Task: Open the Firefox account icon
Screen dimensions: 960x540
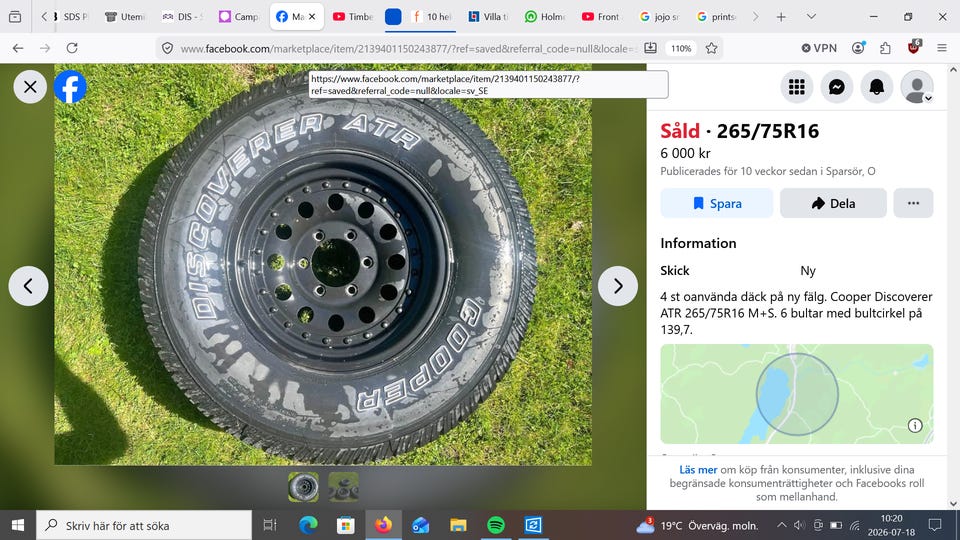Action: tap(858, 48)
